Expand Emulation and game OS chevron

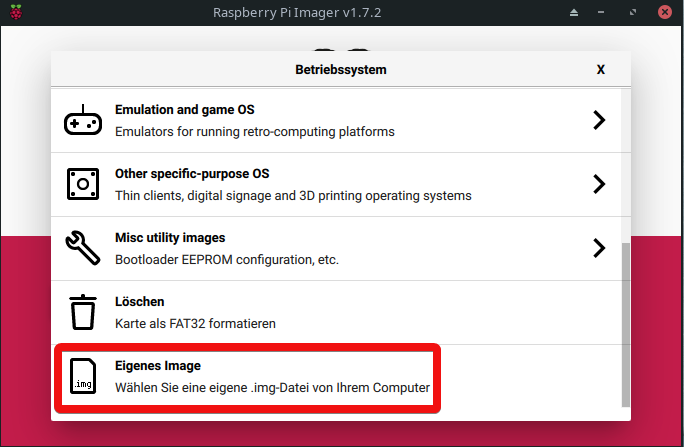pos(599,120)
